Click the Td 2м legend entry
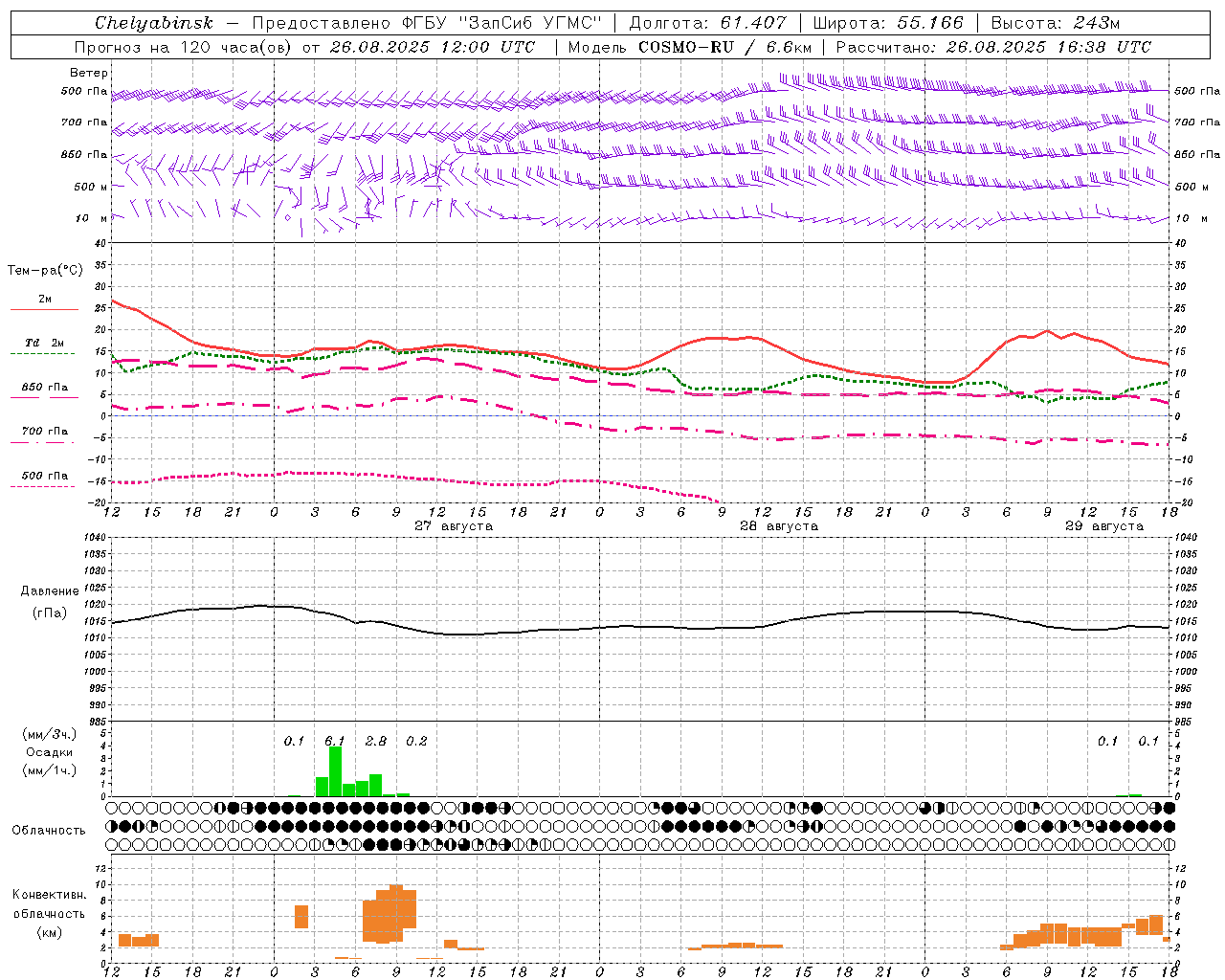This screenshot has height=980, width=1225. pos(45,343)
